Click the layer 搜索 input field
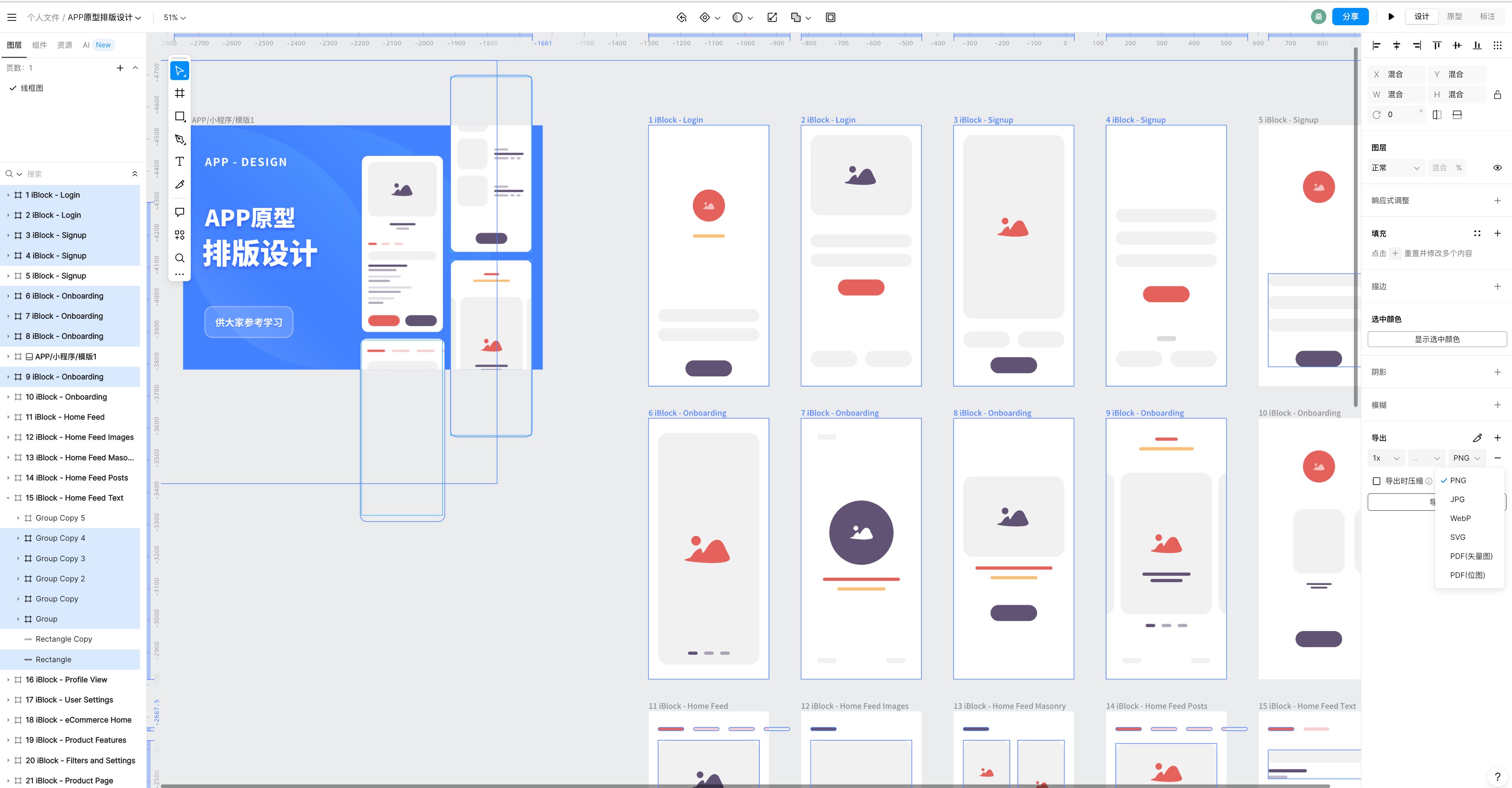The width and height of the screenshot is (1512, 788). (x=76, y=174)
